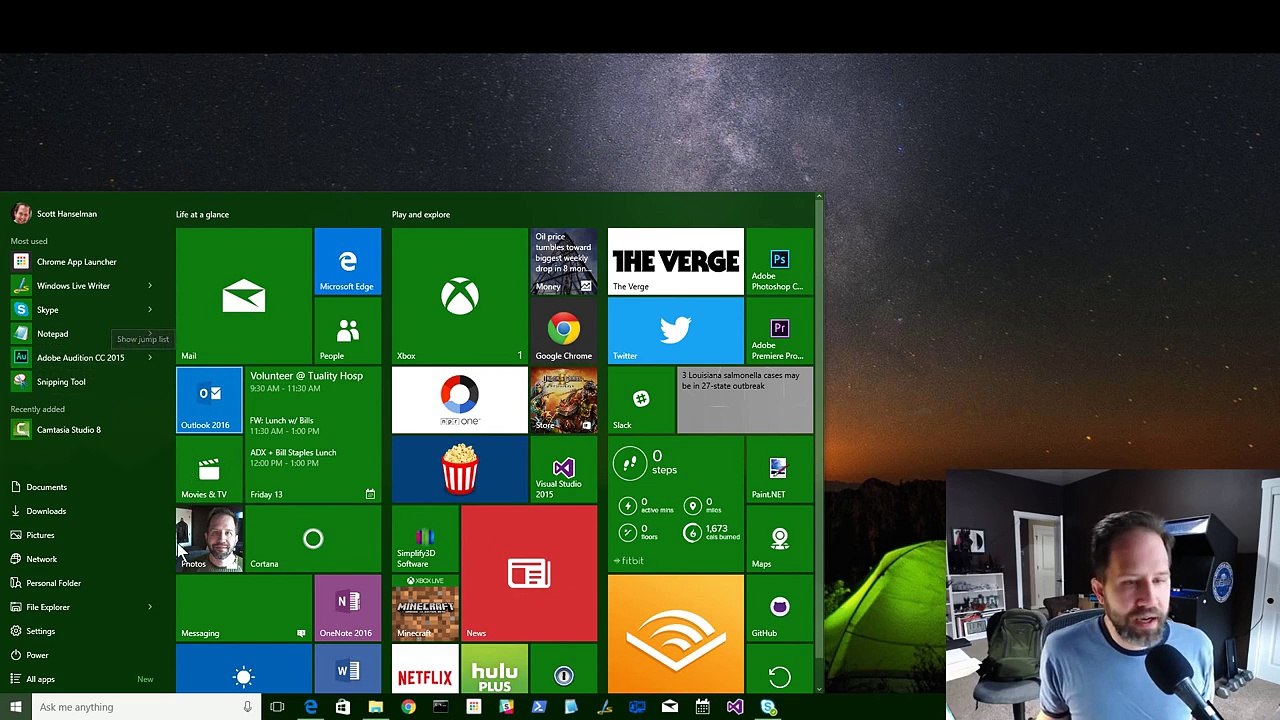The height and width of the screenshot is (720, 1280).
Task: Open Task View on the taskbar
Action: click(277, 707)
